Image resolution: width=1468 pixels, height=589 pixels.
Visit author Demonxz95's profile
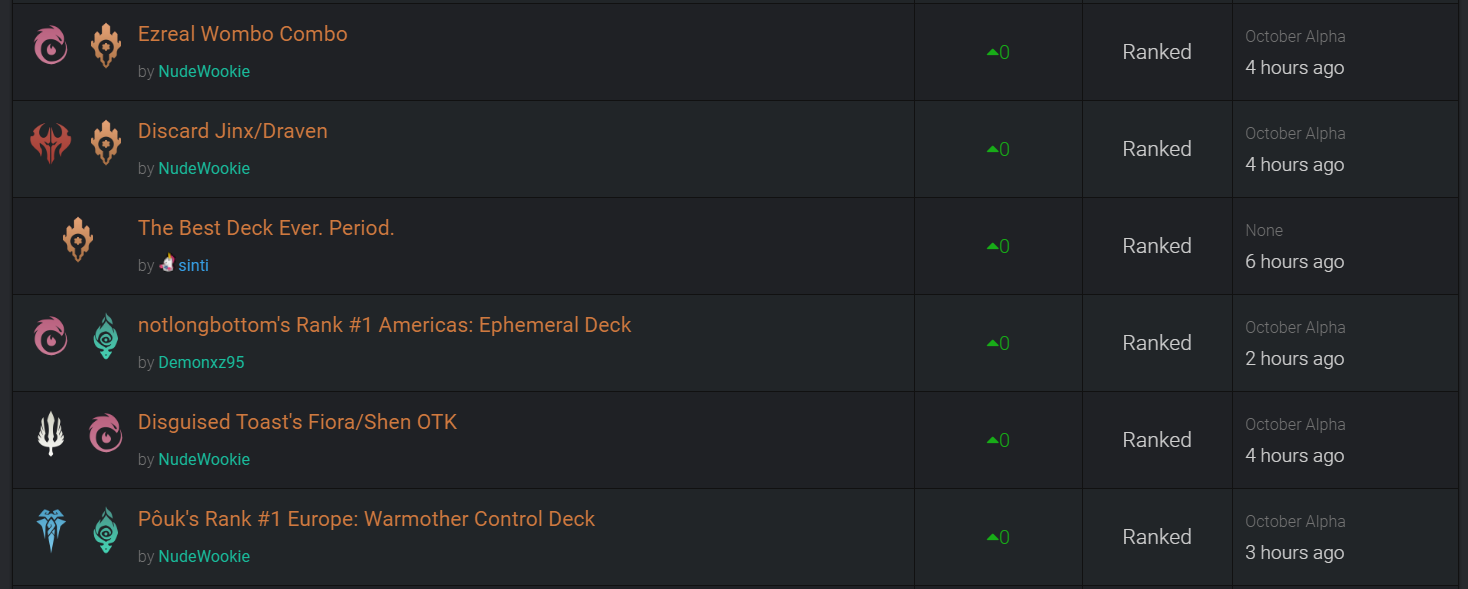pos(201,362)
